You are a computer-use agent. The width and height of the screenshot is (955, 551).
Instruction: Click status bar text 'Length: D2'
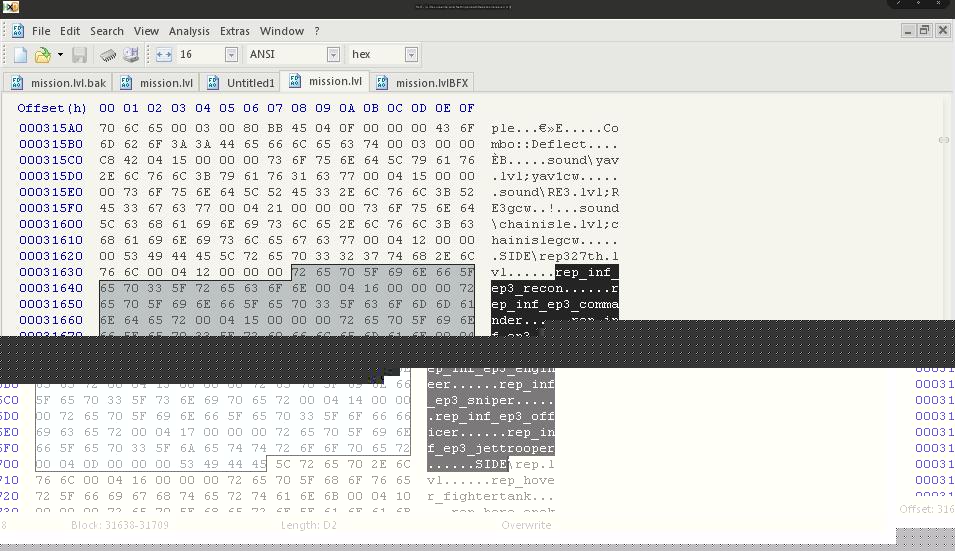tap(309, 525)
